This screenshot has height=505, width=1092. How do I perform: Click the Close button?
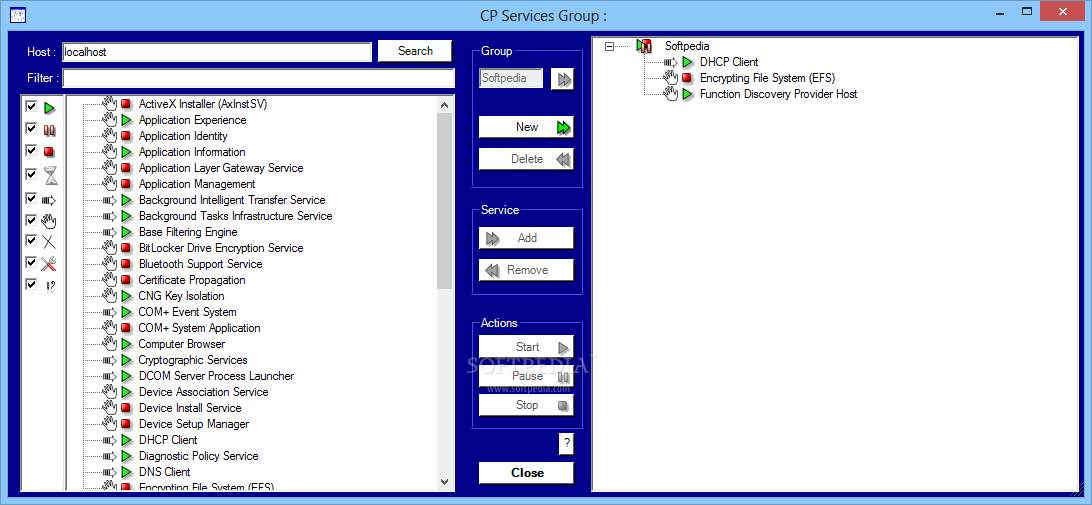(x=526, y=473)
